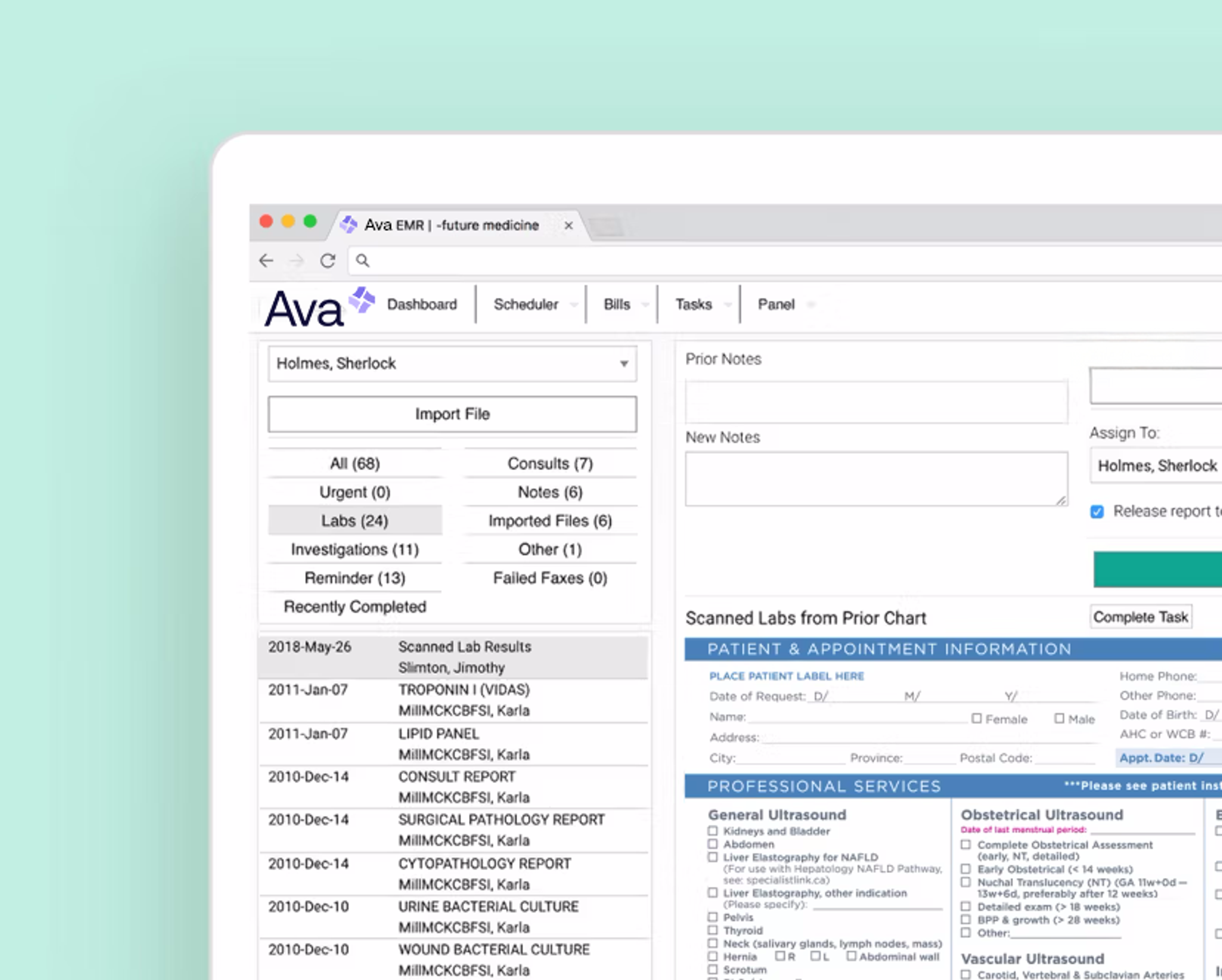Viewport: 1222px width, 980px height.
Task: Click the browser forward arrow icon
Action: tap(297, 261)
